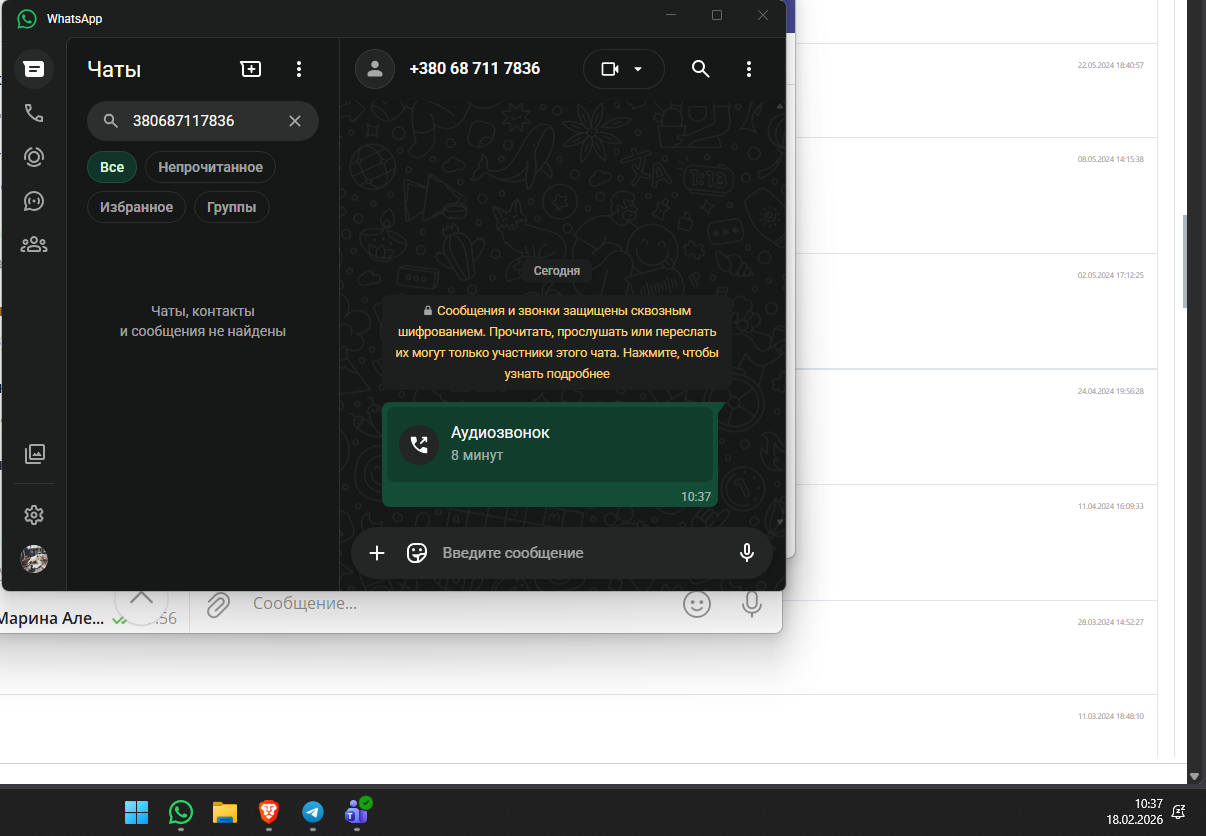Clear the search field with the X

tap(295, 121)
